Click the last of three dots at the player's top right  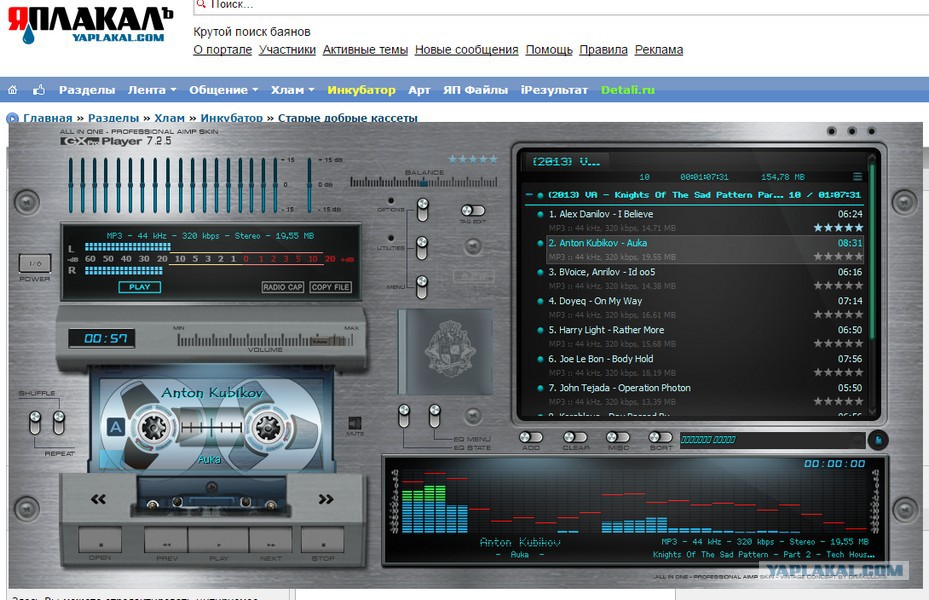pos(871,131)
